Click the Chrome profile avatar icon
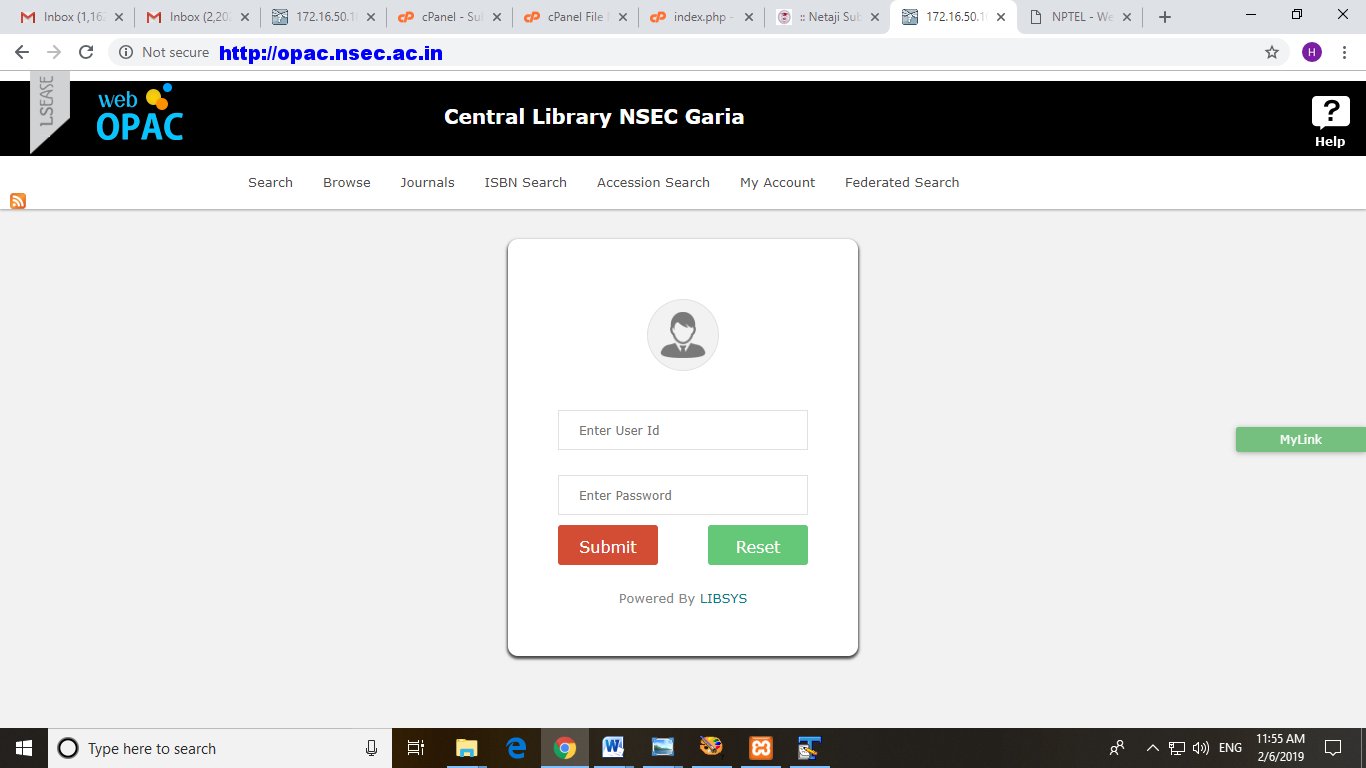 tap(1311, 52)
